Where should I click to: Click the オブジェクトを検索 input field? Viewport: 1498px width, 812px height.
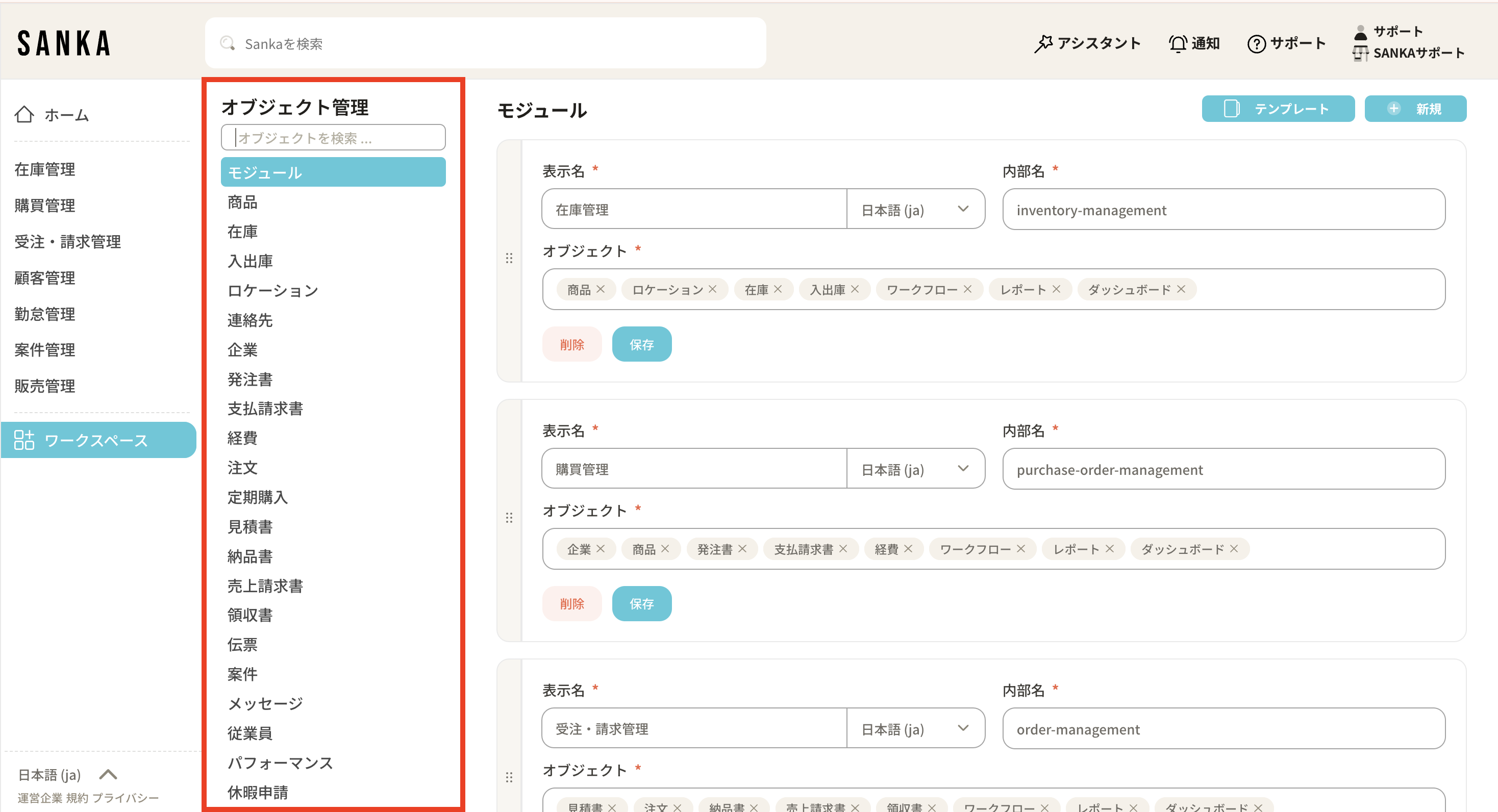click(333, 138)
